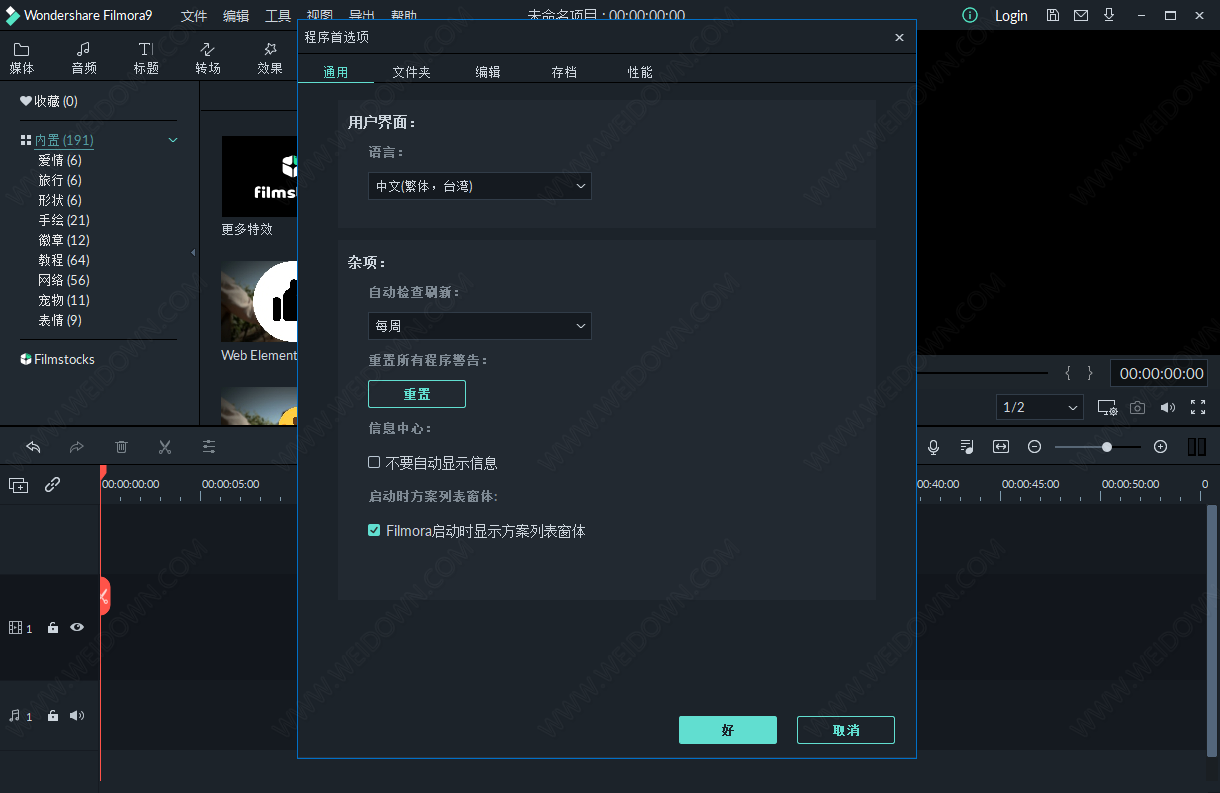Screen dimensions: 1220x793
Task: Click the timeline zoom slider handle
Action: click(1107, 447)
